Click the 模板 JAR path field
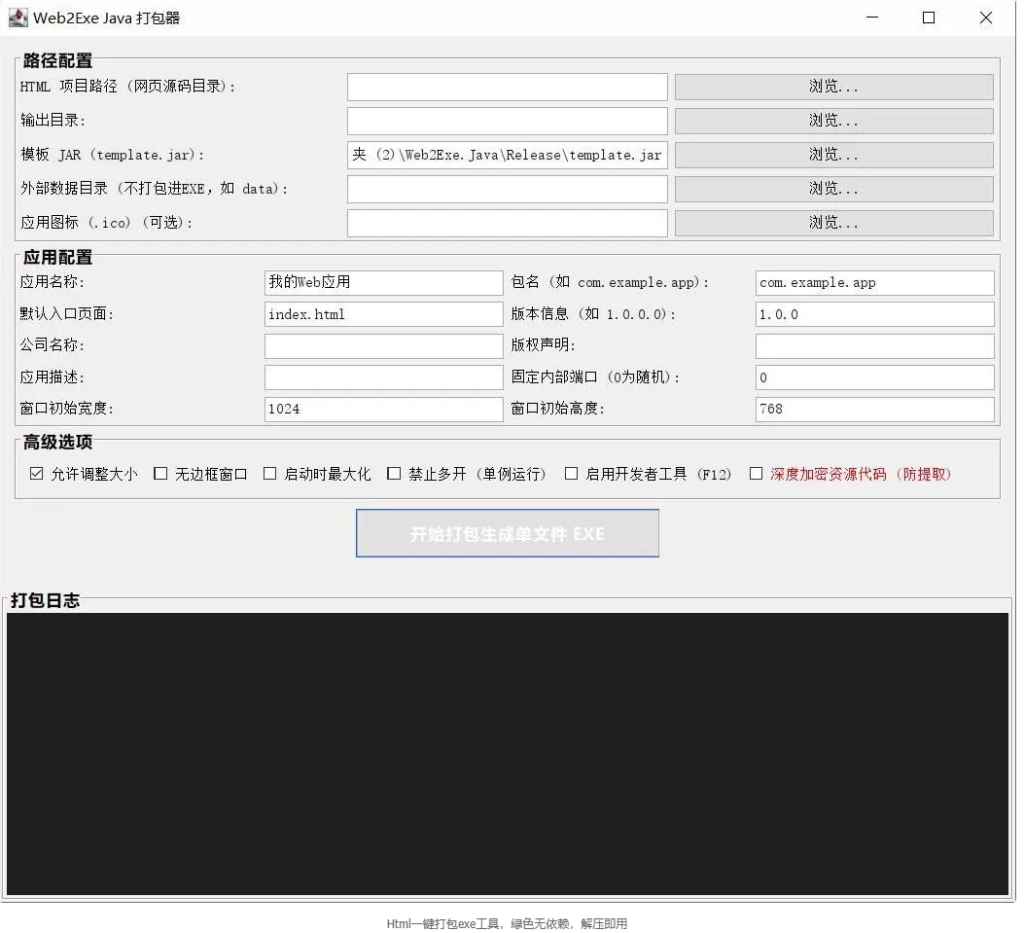 507,154
